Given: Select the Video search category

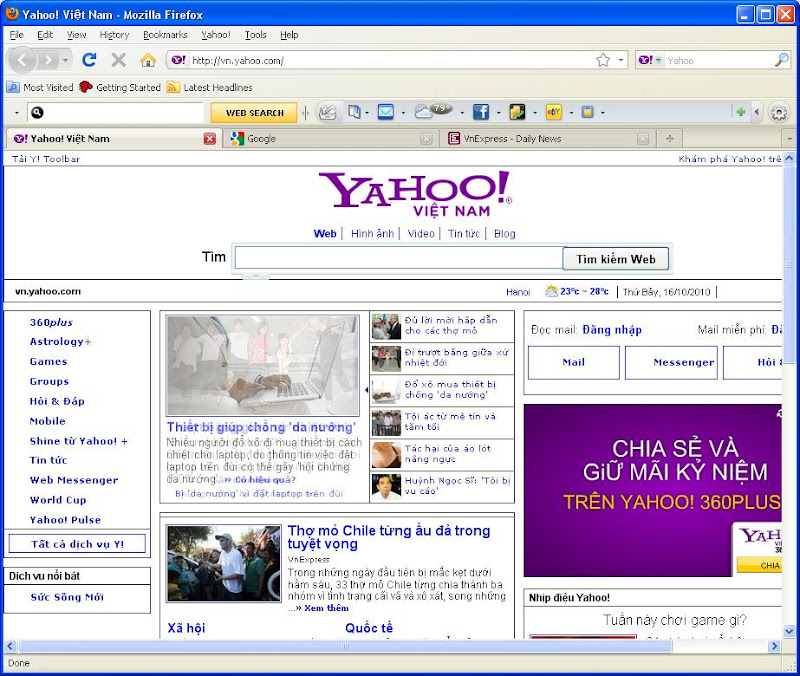Looking at the screenshot, I should (421, 234).
